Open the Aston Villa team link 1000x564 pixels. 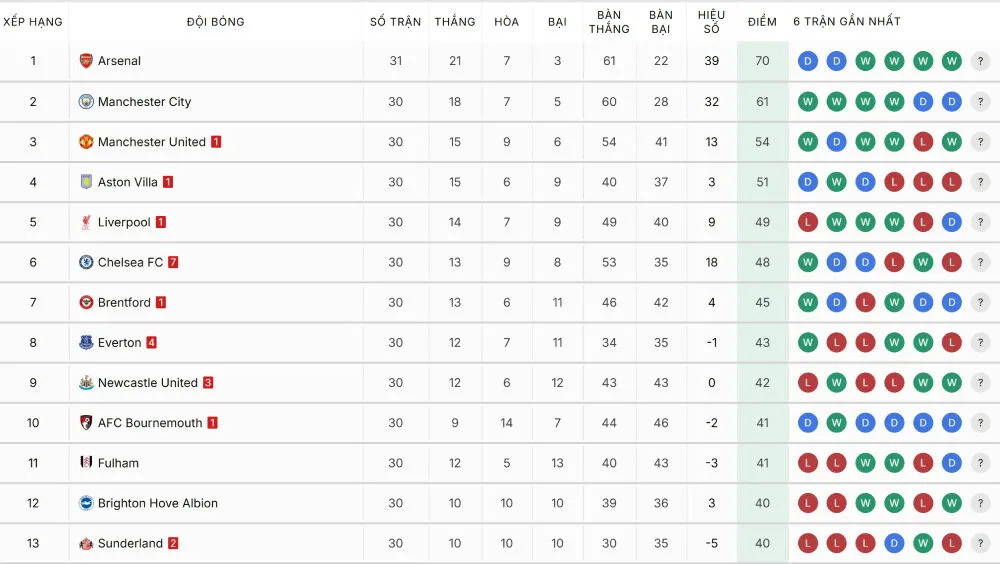point(127,182)
